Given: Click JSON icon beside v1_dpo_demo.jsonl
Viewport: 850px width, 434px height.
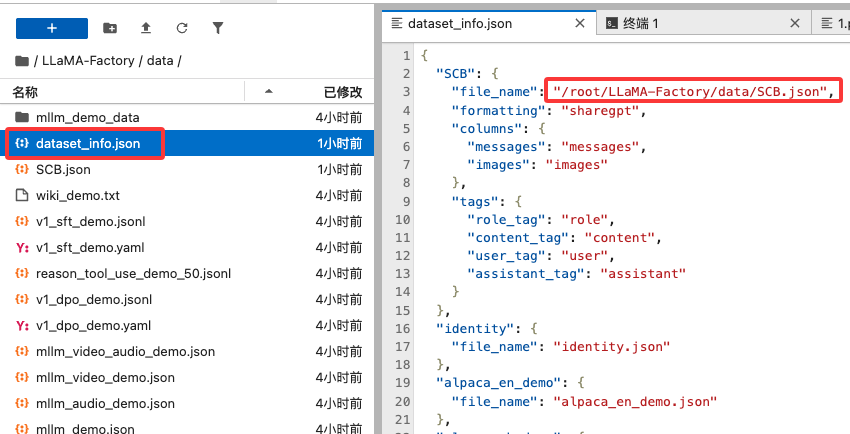Looking at the screenshot, I should click(22, 300).
